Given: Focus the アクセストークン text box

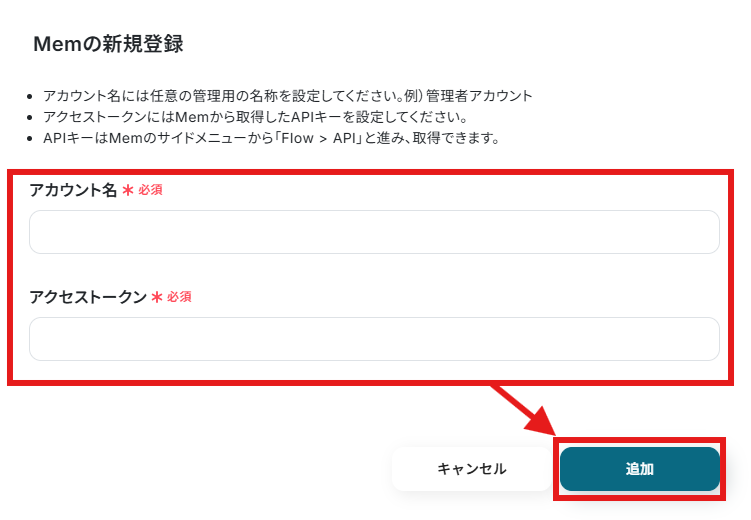Looking at the screenshot, I should pyautogui.click(x=374, y=339).
